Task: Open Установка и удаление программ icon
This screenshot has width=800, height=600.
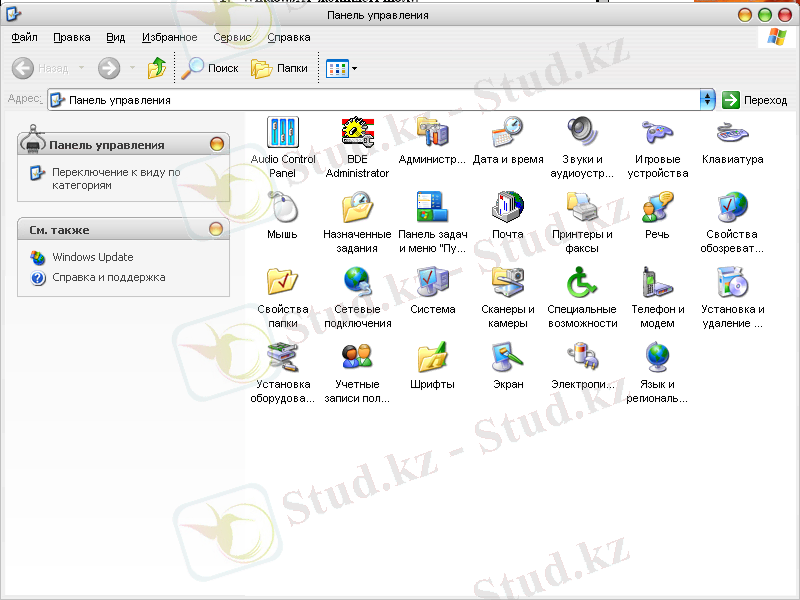Action: (732, 282)
